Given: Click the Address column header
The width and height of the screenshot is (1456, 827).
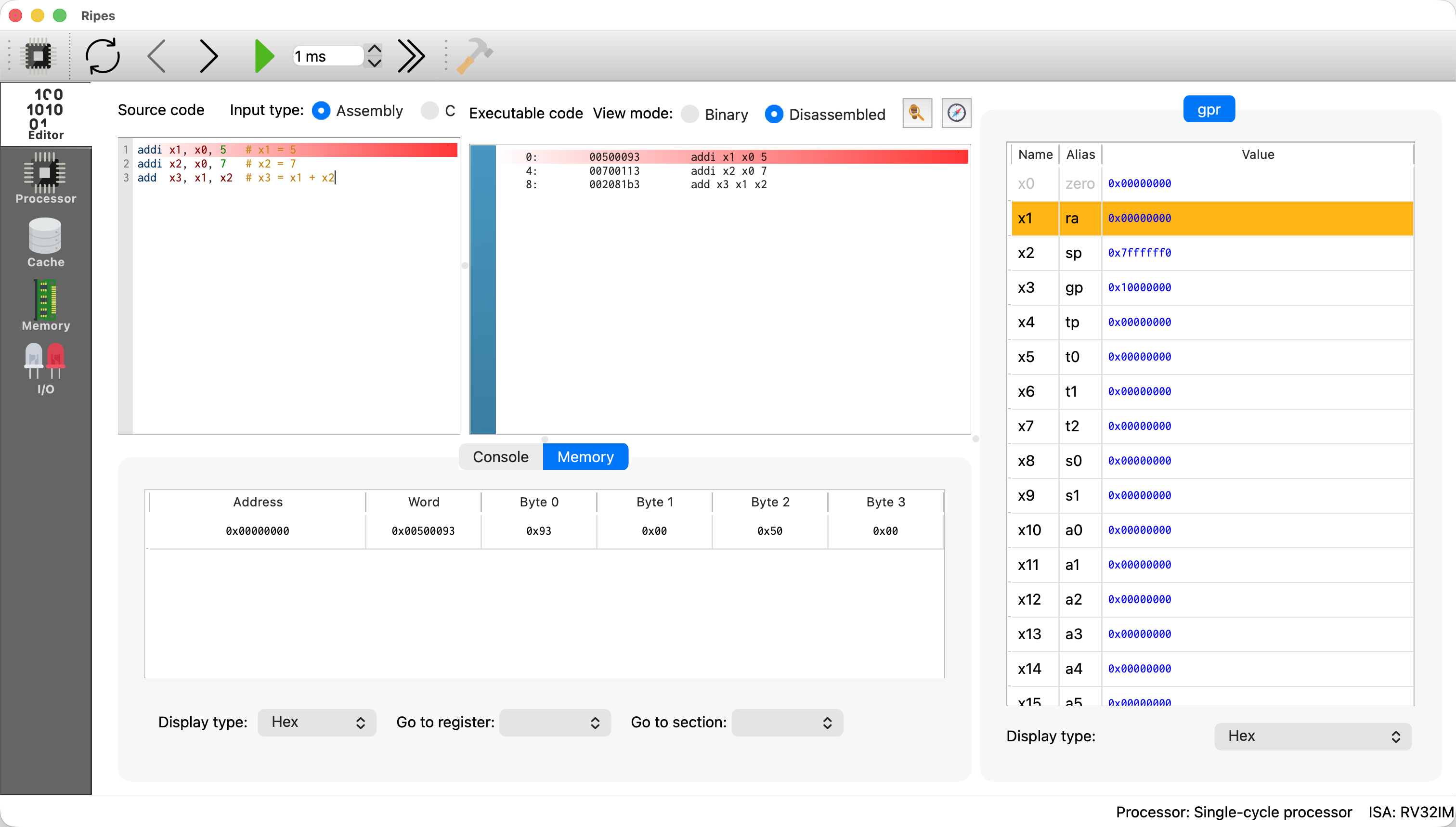Looking at the screenshot, I should point(257,502).
